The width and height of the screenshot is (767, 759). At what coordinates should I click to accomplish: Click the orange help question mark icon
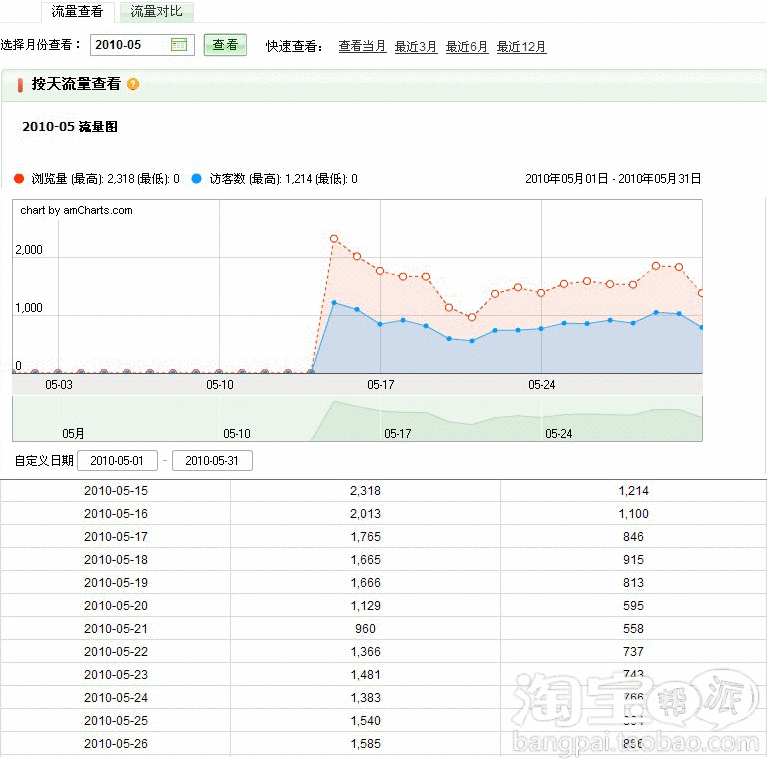(133, 84)
